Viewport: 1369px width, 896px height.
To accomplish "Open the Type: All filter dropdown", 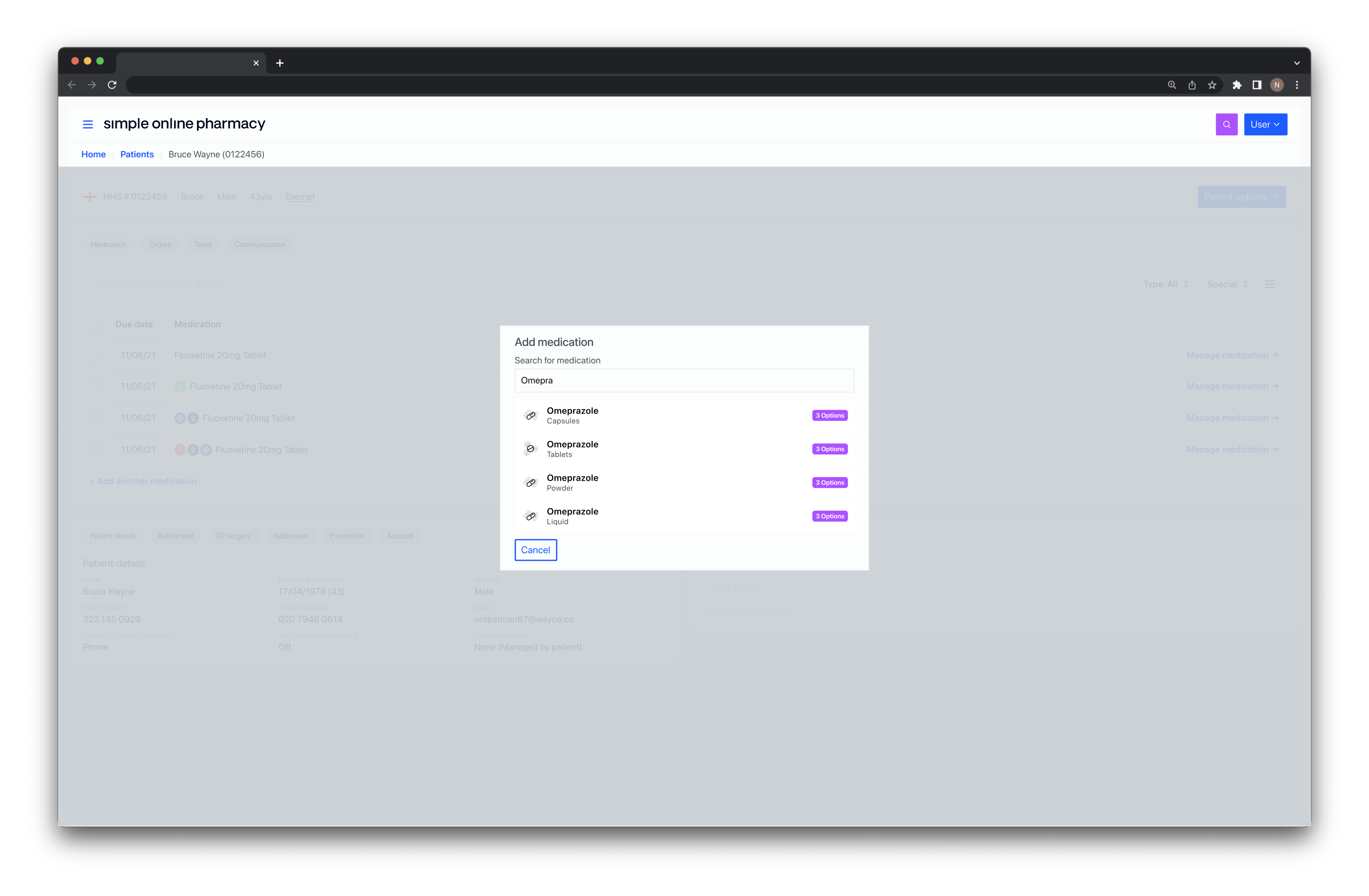I will (x=1165, y=284).
